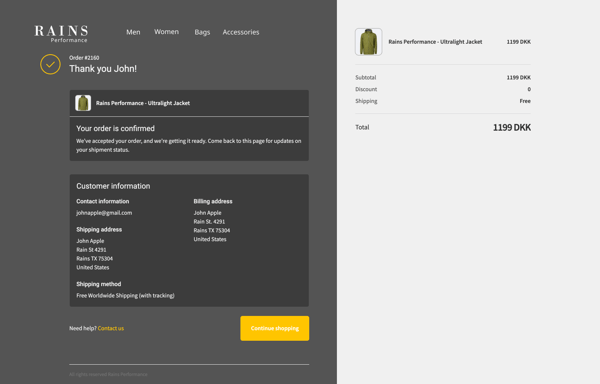This screenshot has height=384, width=600.
Task: Click Rains TX 75304 under Shipping address
Action: pyautogui.click(x=95, y=259)
